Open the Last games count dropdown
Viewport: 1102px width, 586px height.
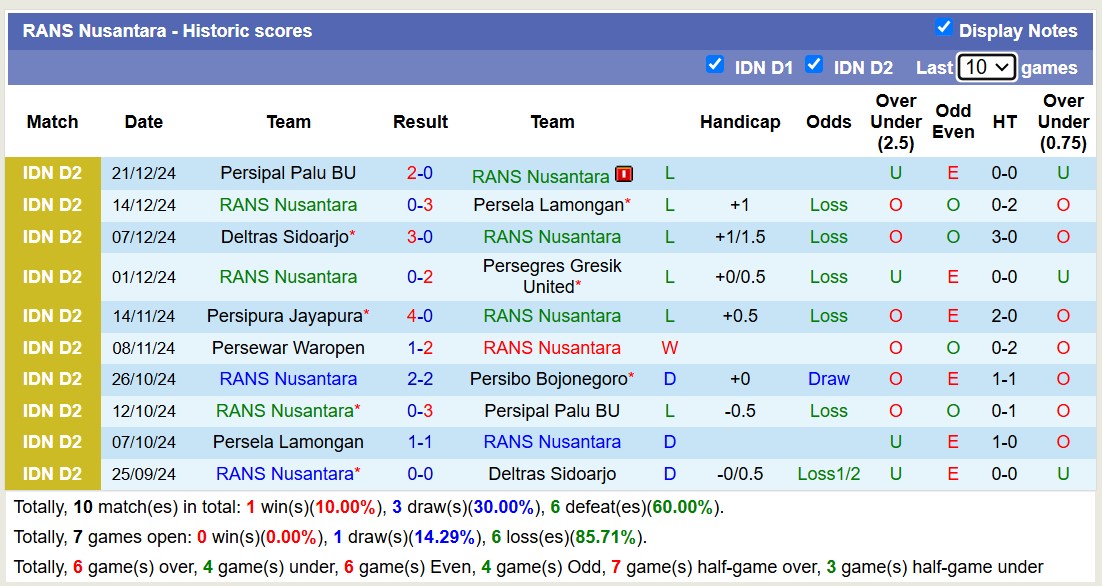[x=986, y=67]
